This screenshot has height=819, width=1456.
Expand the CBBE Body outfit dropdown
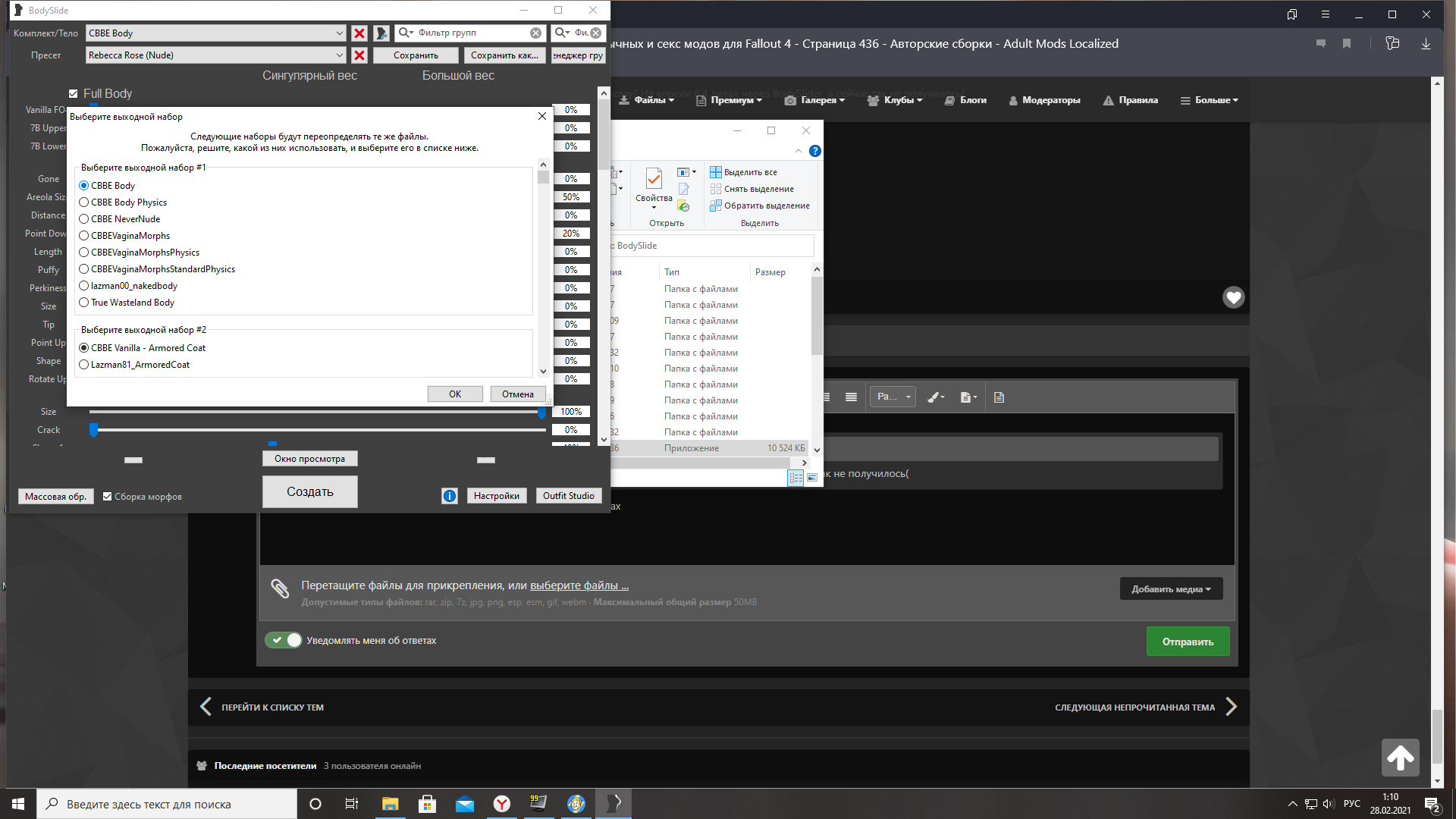(x=339, y=33)
